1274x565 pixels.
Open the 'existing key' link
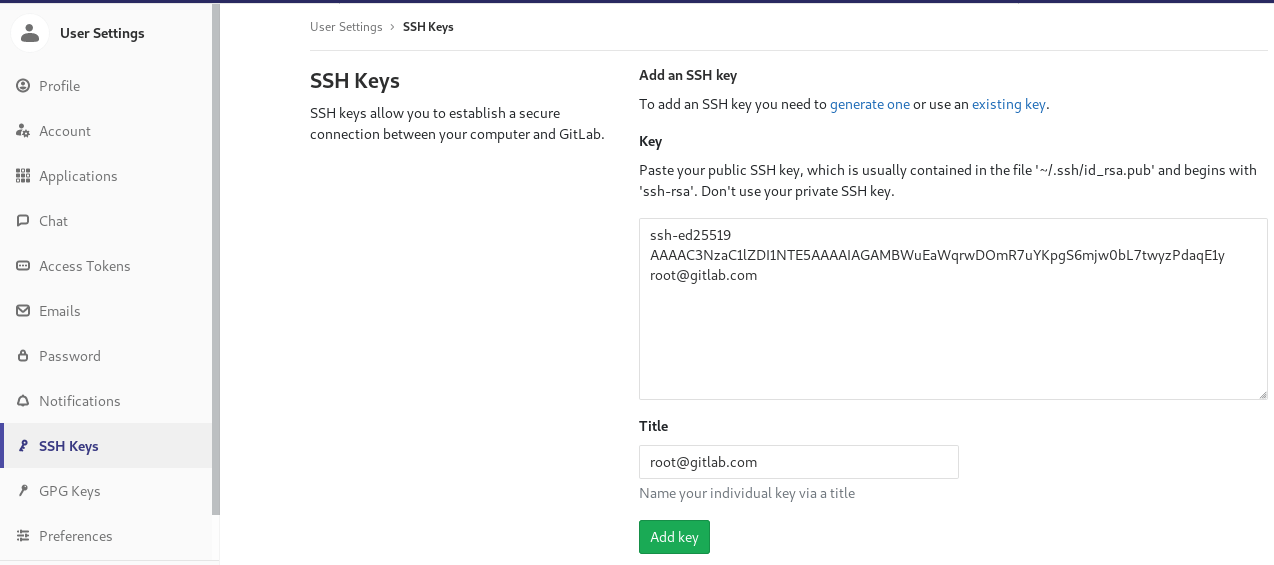click(1008, 104)
